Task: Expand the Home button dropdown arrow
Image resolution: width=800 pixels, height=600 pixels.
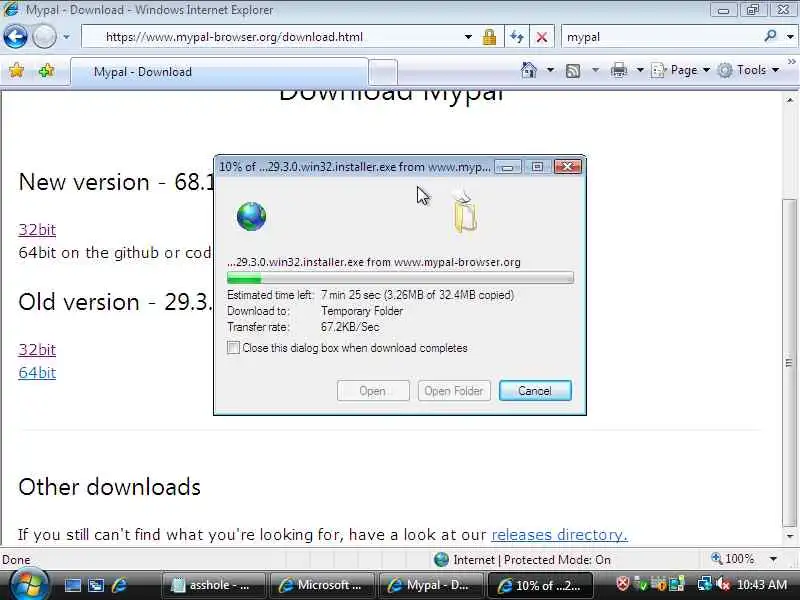Action: (x=550, y=70)
